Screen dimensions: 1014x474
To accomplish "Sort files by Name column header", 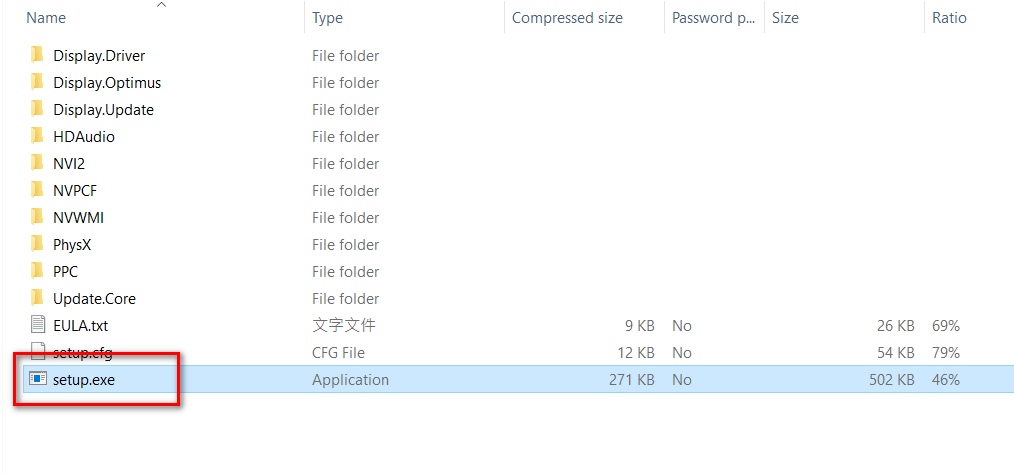I will point(46,18).
